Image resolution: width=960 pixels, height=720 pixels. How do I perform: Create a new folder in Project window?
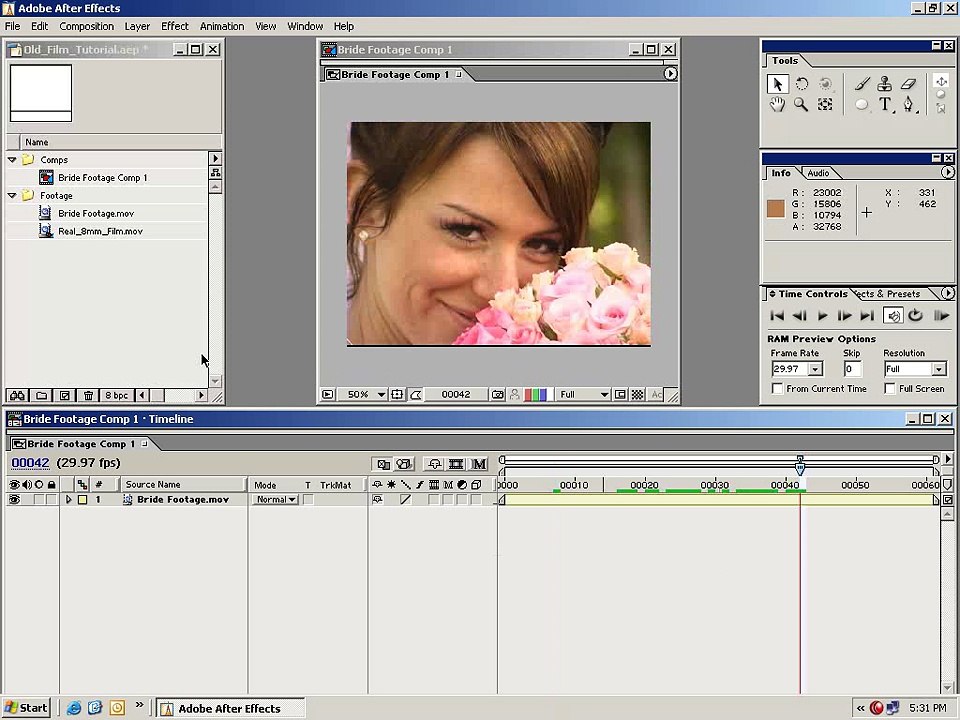[41, 396]
